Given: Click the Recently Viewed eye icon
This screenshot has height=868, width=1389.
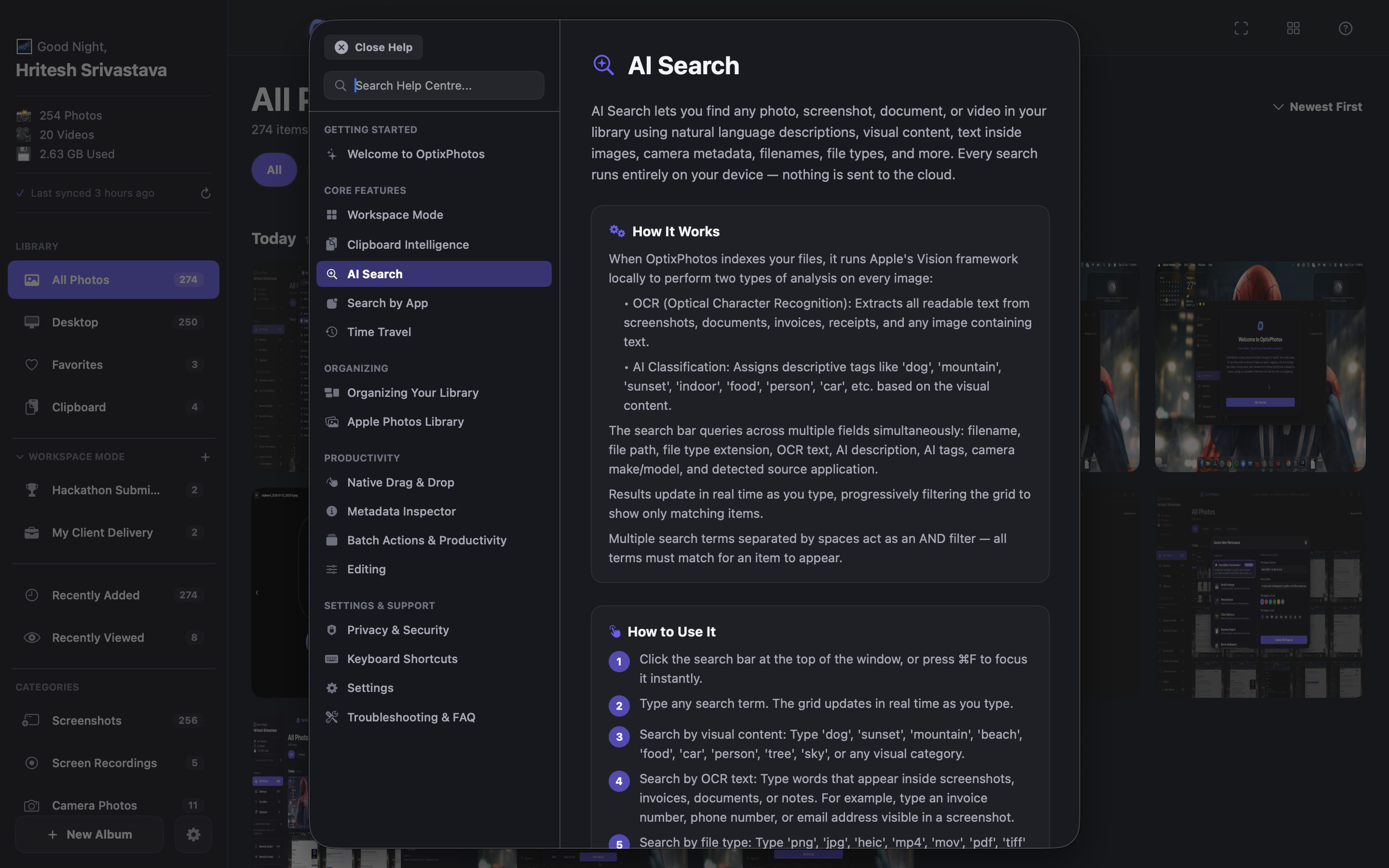Looking at the screenshot, I should 31,638.
